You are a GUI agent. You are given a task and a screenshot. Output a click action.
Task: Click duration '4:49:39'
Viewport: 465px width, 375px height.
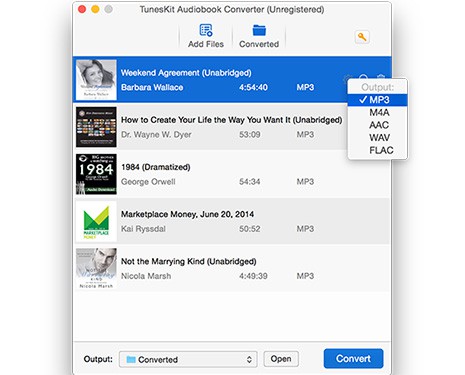pos(253,276)
